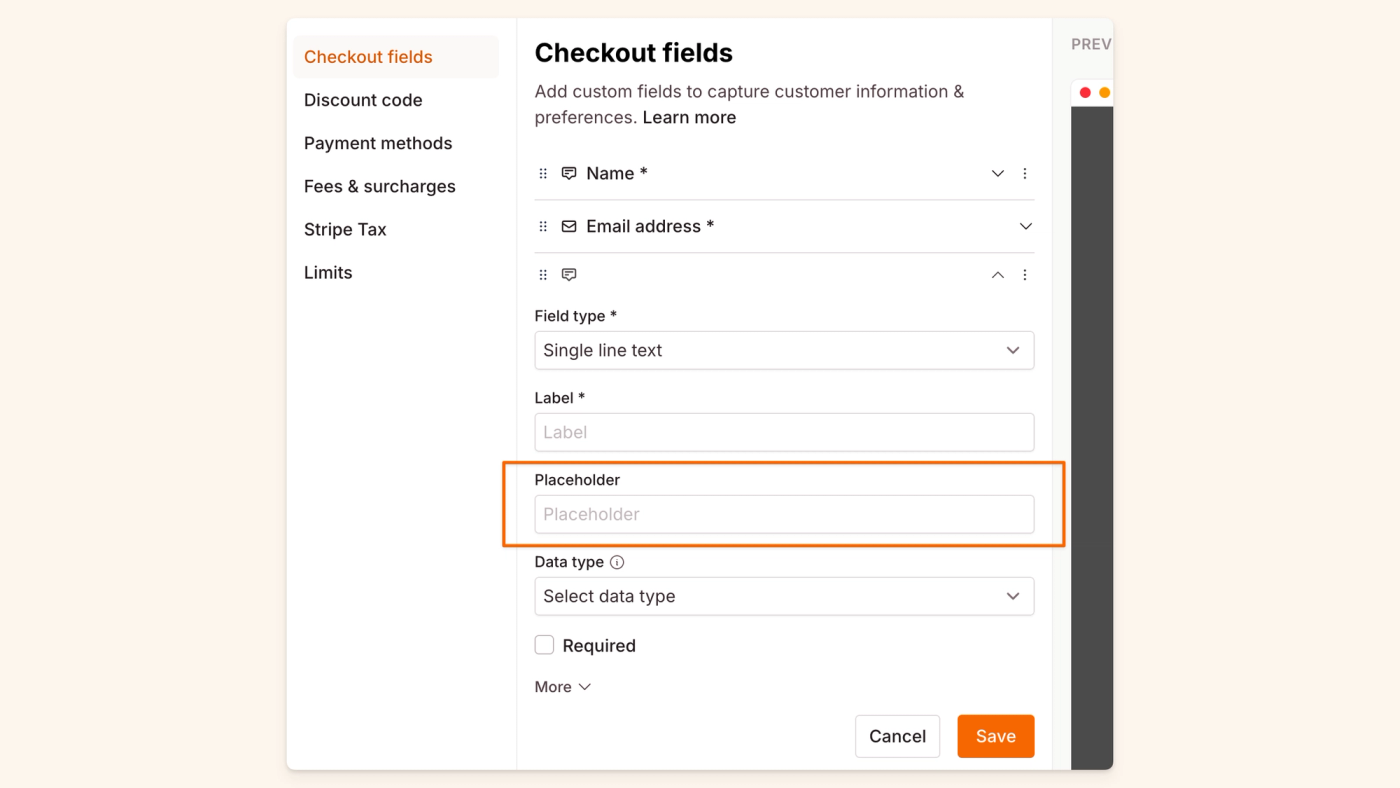Open three-dot menu for the expanded field
This screenshot has width=1400, height=788.
pyautogui.click(x=1025, y=275)
